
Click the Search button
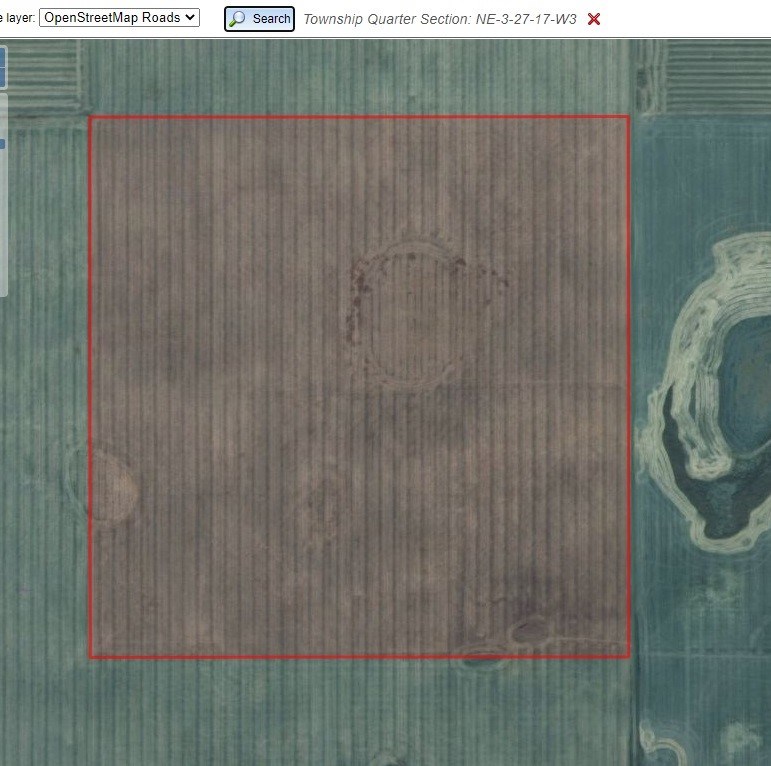[x=260, y=19]
